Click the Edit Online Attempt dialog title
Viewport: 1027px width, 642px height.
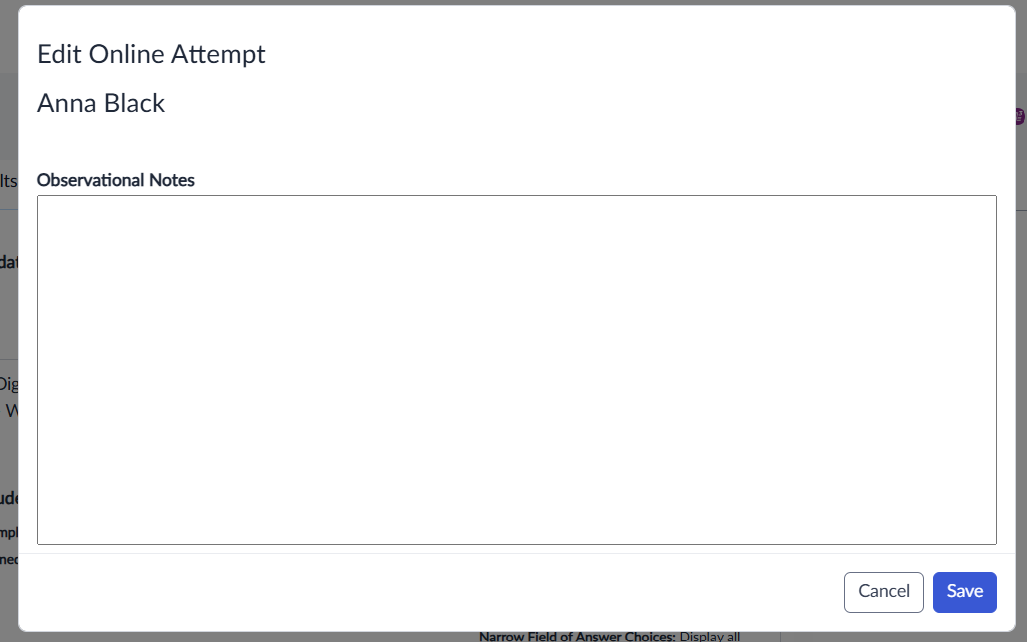pos(151,54)
